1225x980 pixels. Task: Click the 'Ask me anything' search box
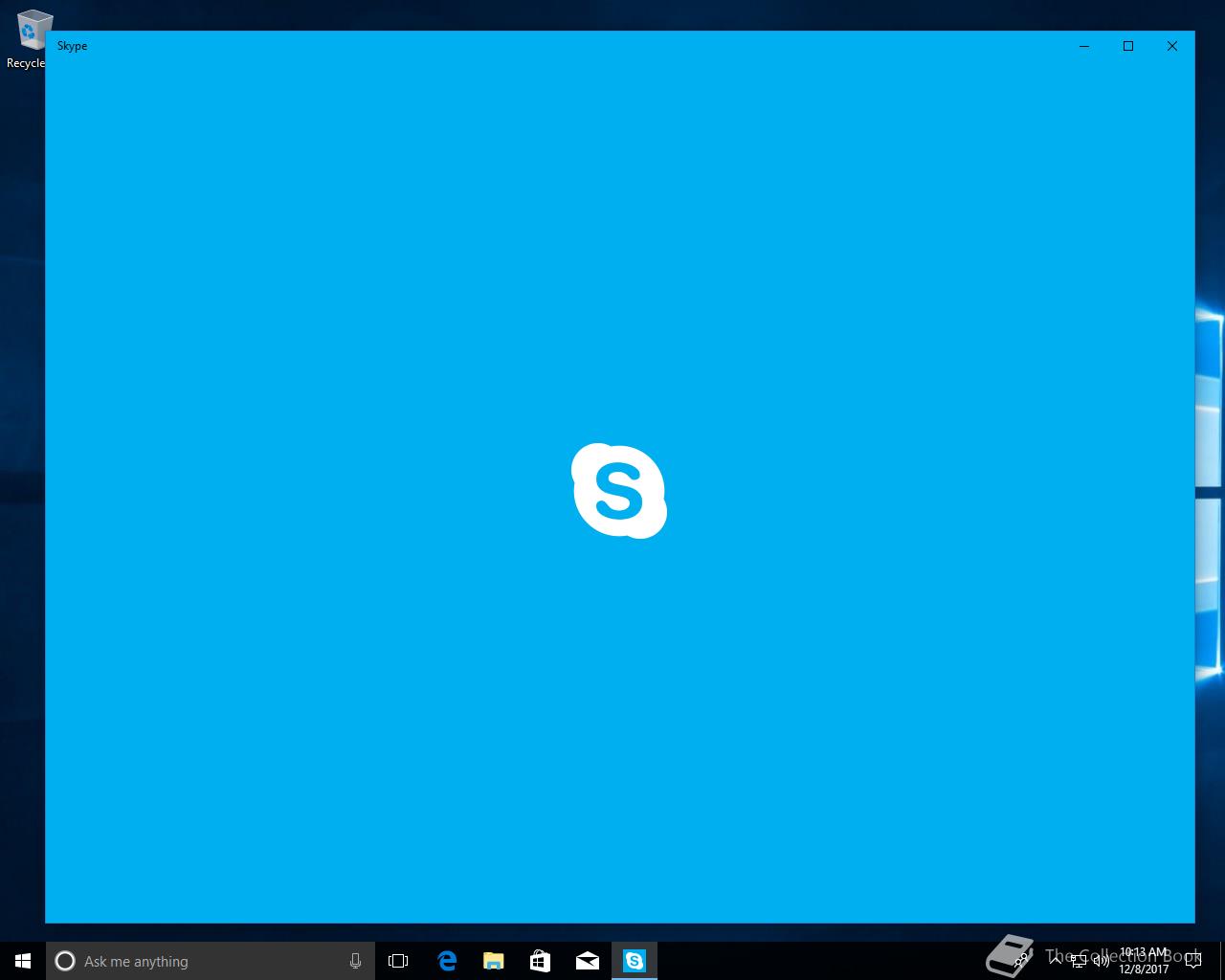coord(210,961)
